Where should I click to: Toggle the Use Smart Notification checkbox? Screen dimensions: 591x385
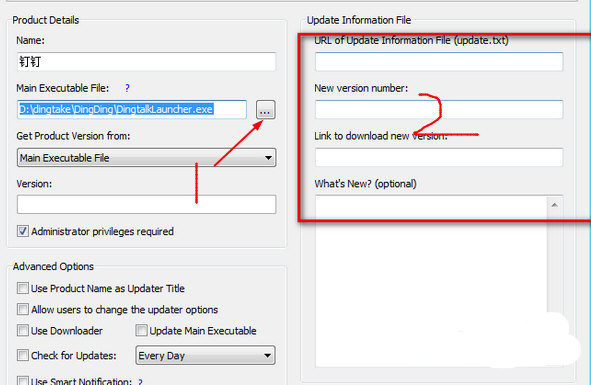[x=23, y=381]
